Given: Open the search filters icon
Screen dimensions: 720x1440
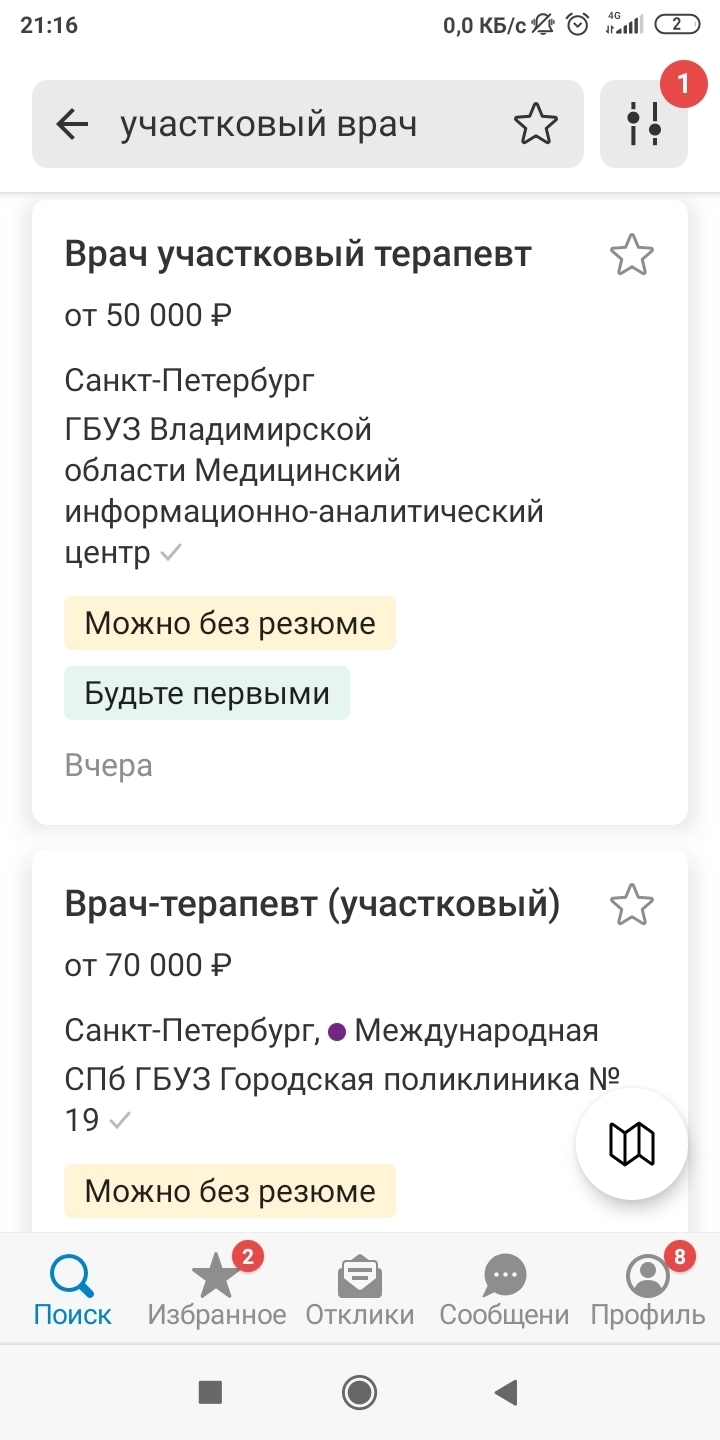Looking at the screenshot, I should 644,124.
